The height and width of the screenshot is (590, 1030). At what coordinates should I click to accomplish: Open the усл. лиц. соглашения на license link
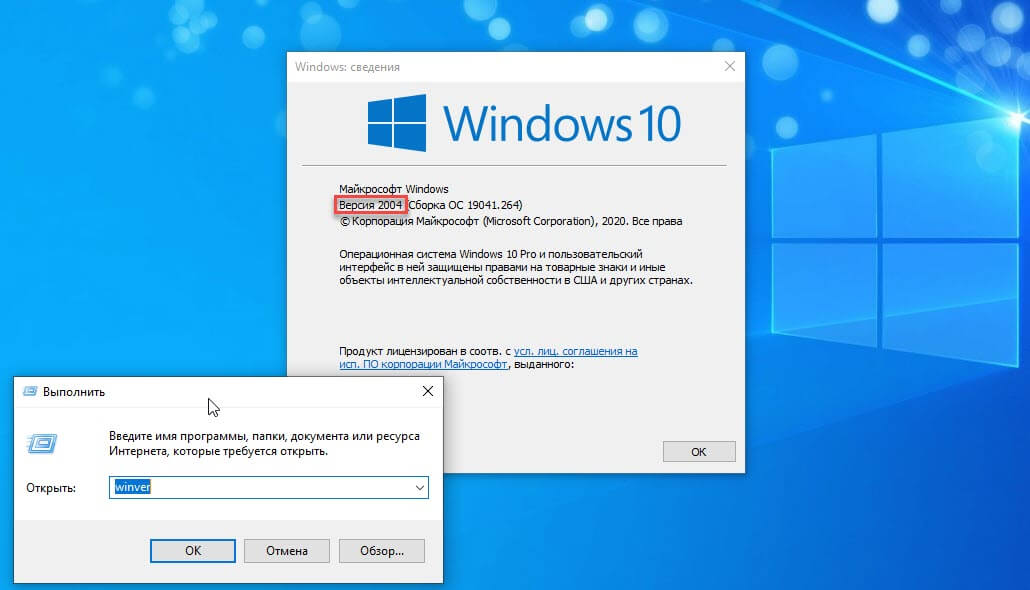tap(575, 351)
